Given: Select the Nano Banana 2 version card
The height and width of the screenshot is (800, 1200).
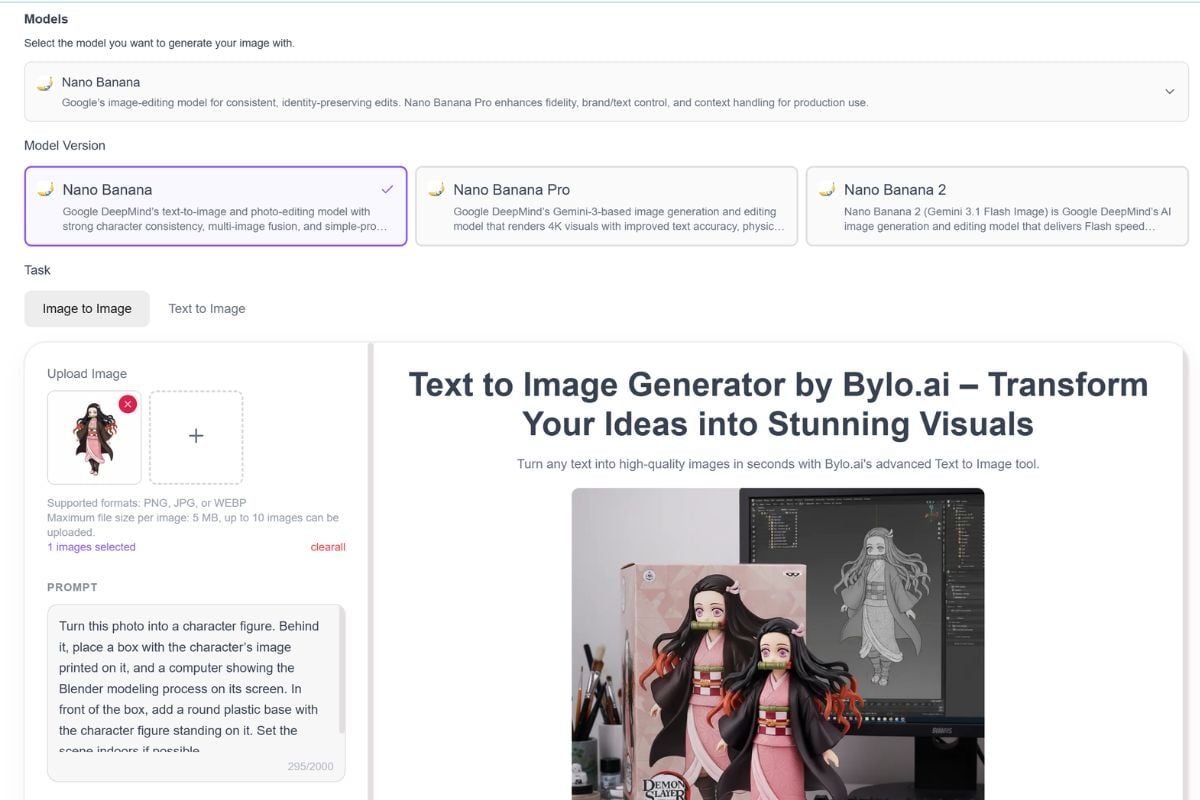Looking at the screenshot, I should click(x=997, y=206).
